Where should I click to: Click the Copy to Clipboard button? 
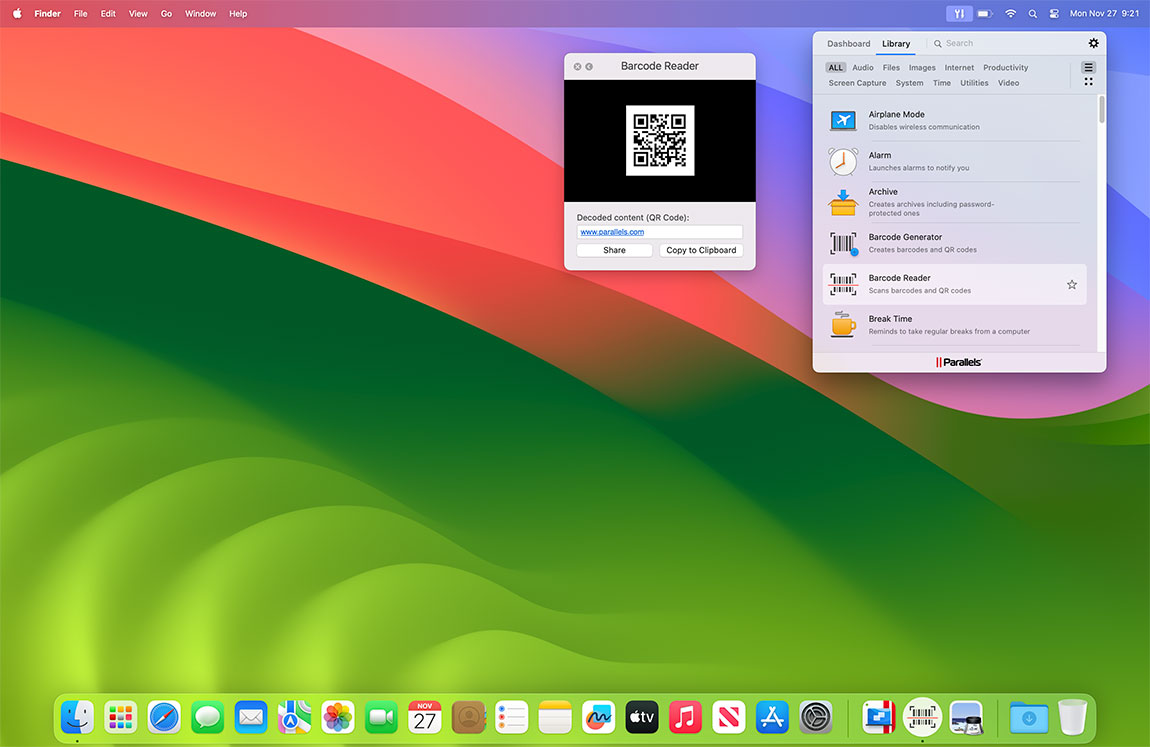tap(701, 250)
